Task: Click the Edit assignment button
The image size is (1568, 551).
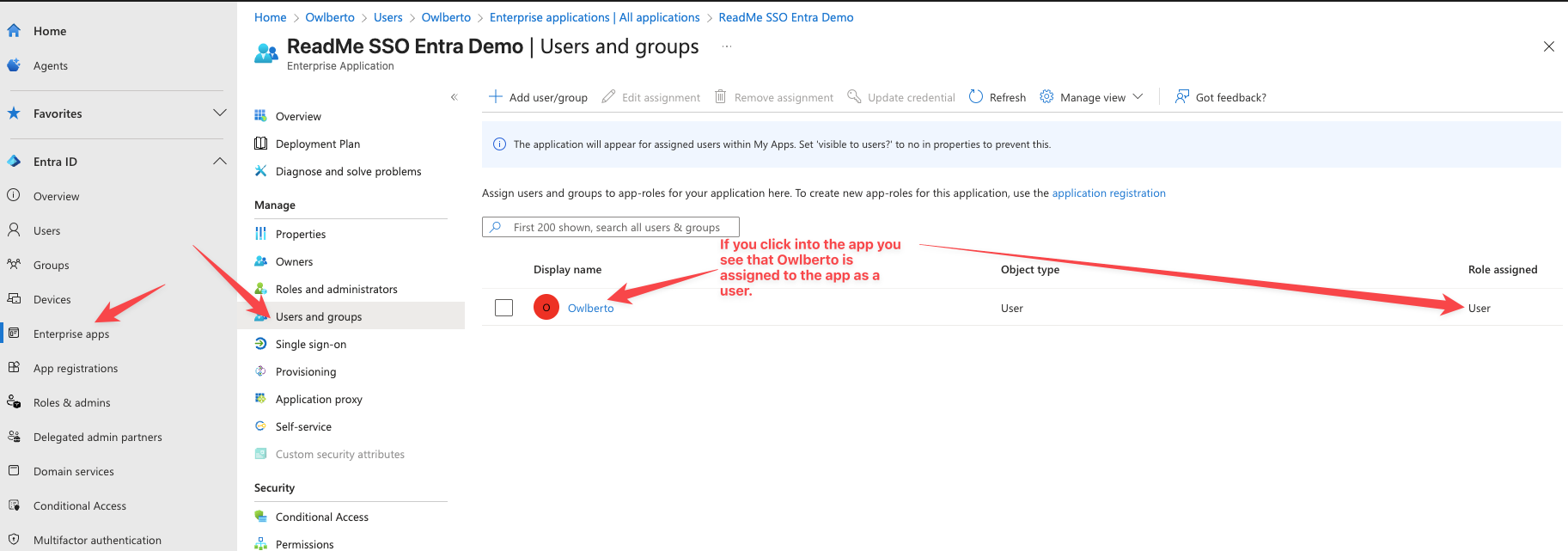Action: click(651, 97)
